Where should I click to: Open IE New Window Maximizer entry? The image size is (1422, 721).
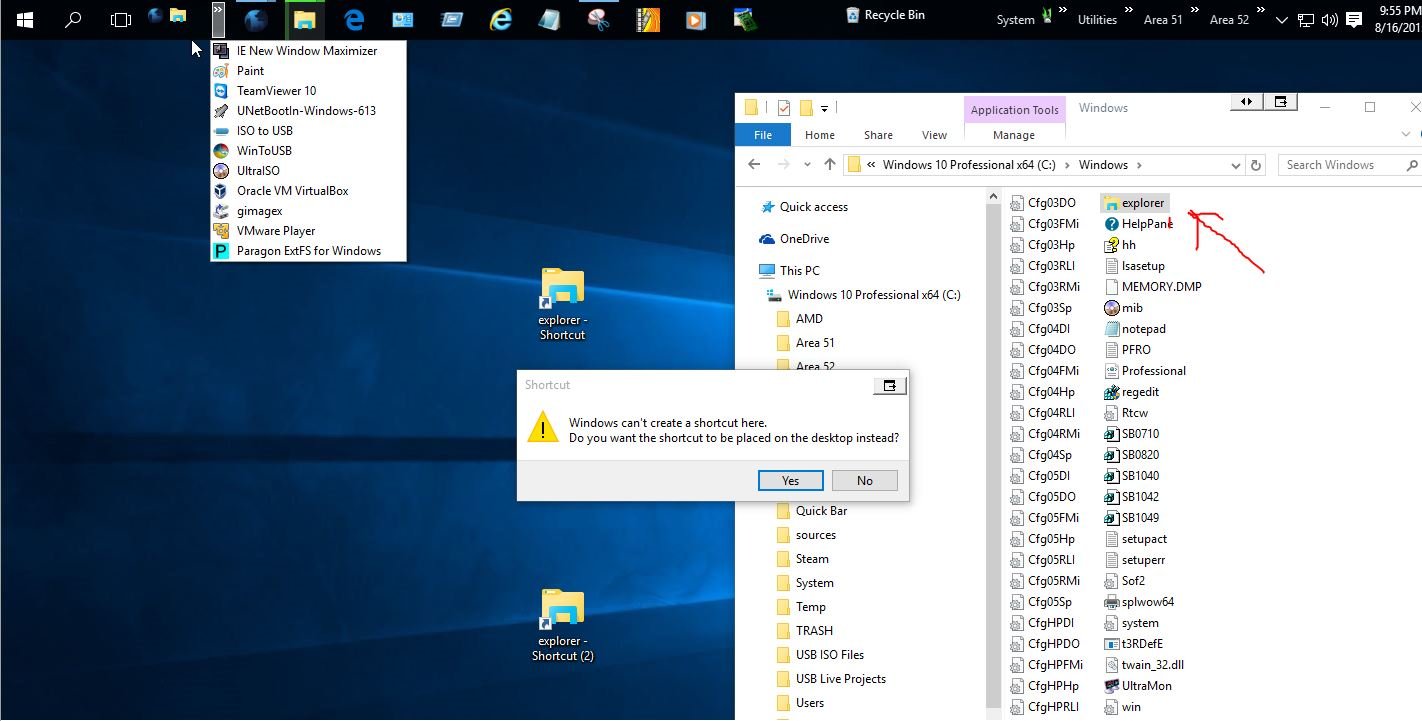click(x=308, y=51)
